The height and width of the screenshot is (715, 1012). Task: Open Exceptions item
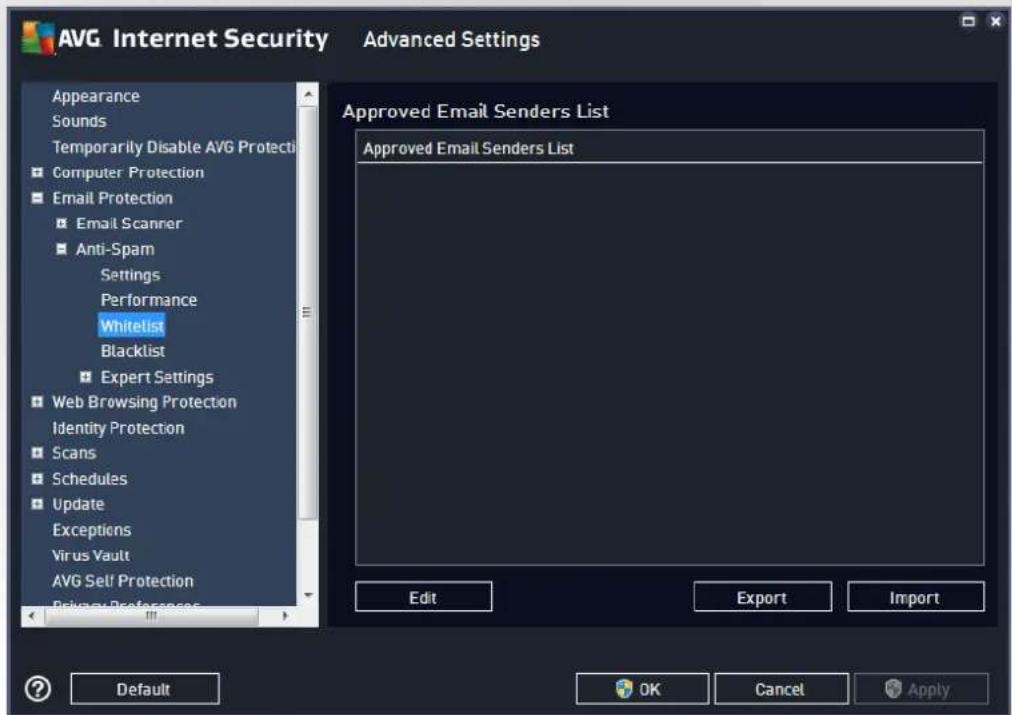91,530
